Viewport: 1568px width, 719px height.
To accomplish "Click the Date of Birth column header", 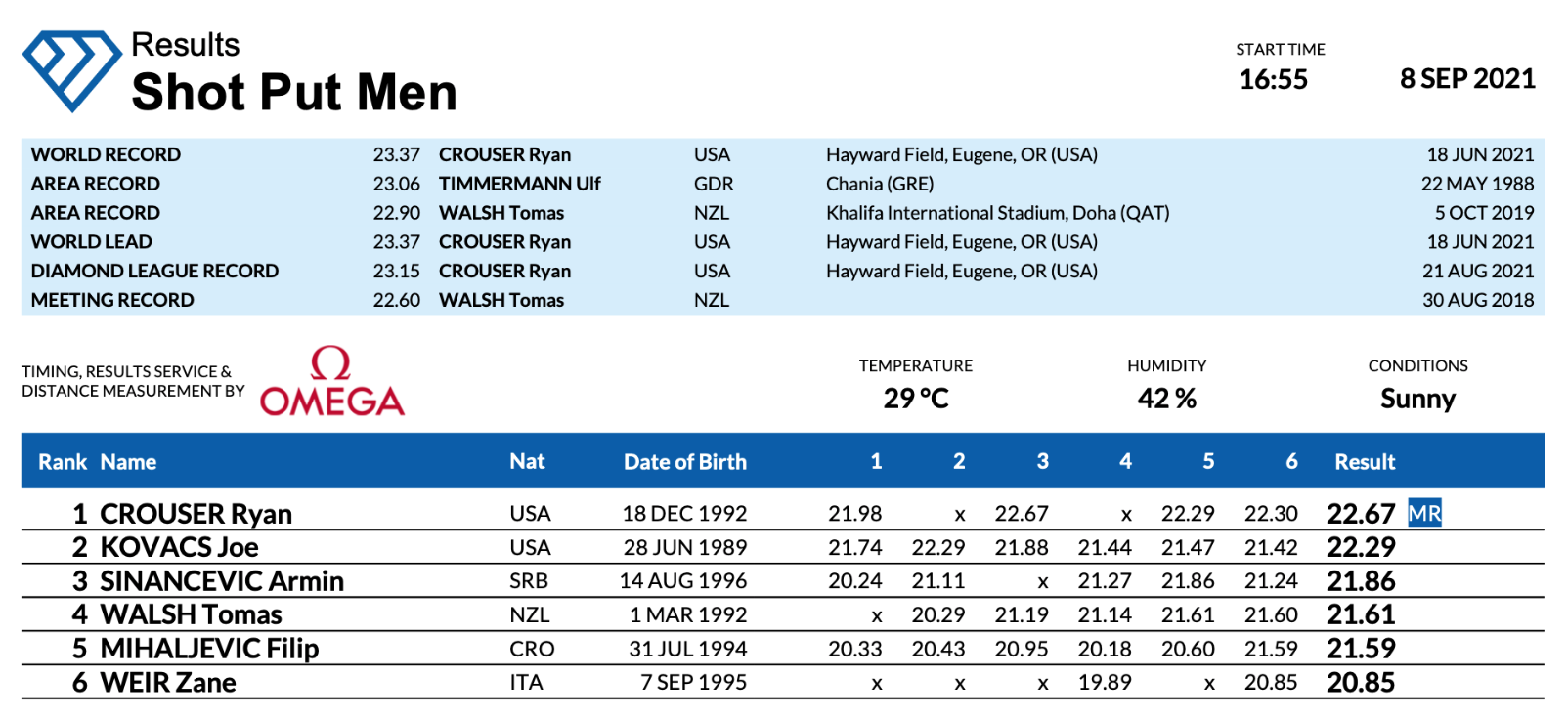I will (684, 462).
